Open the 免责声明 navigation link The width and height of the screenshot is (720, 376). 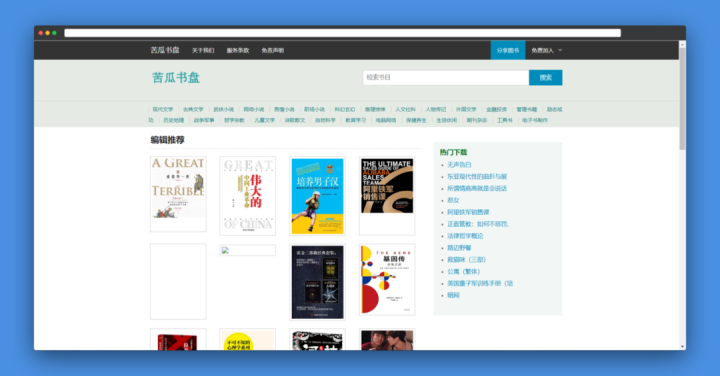(273, 51)
